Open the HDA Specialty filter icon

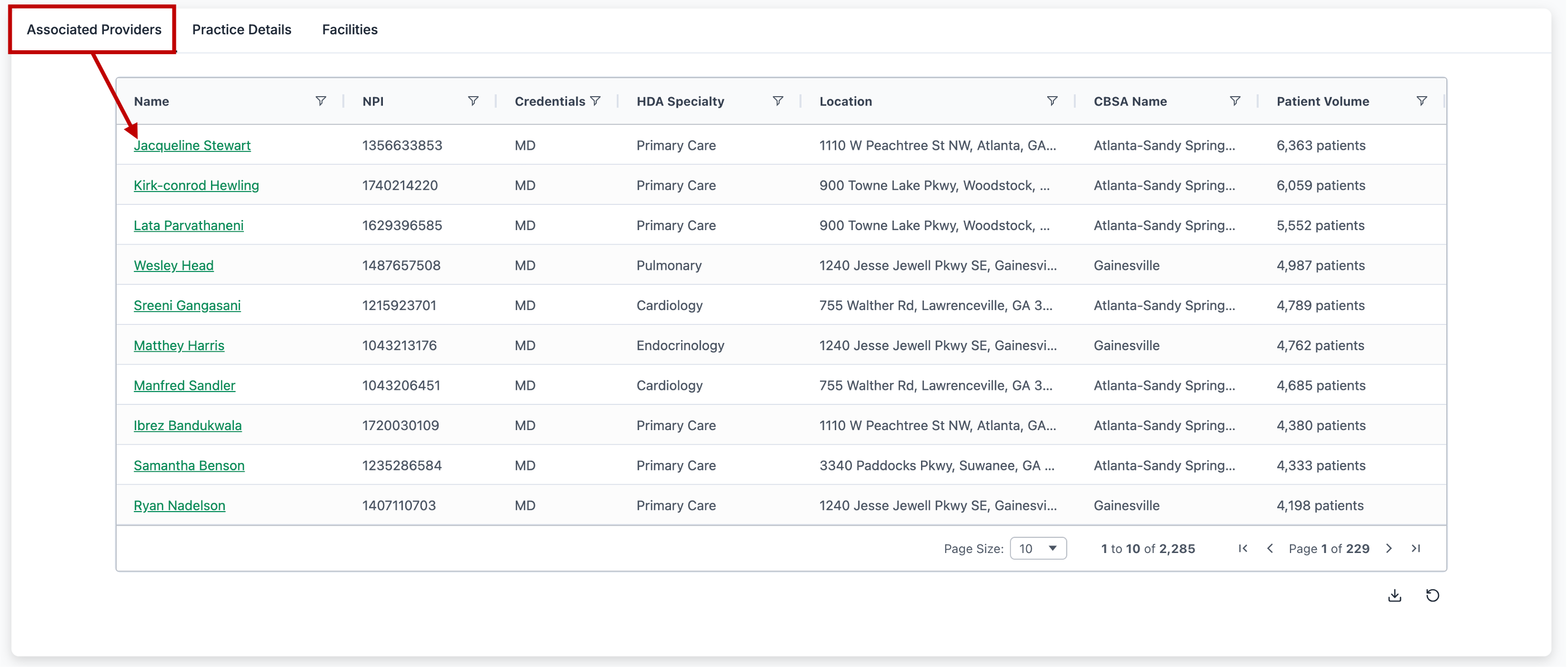click(x=778, y=101)
